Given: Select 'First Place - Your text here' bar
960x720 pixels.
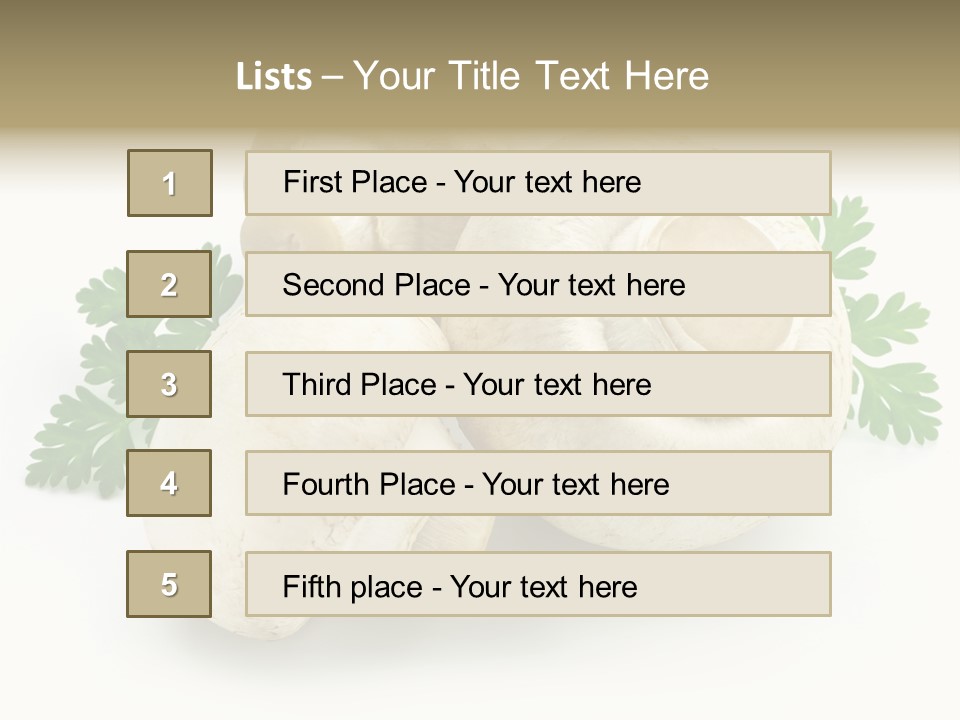Looking at the screenshot, I should pyautogui.click(x=538, y=183).
